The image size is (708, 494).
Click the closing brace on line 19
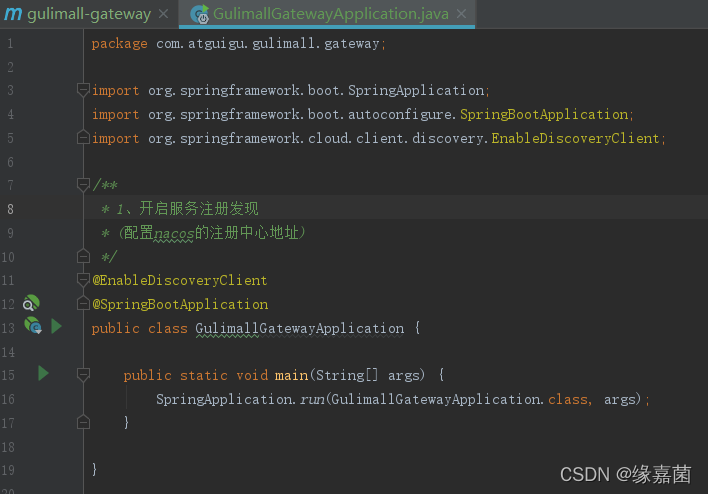pyautogui.click(x=94, y=470)
